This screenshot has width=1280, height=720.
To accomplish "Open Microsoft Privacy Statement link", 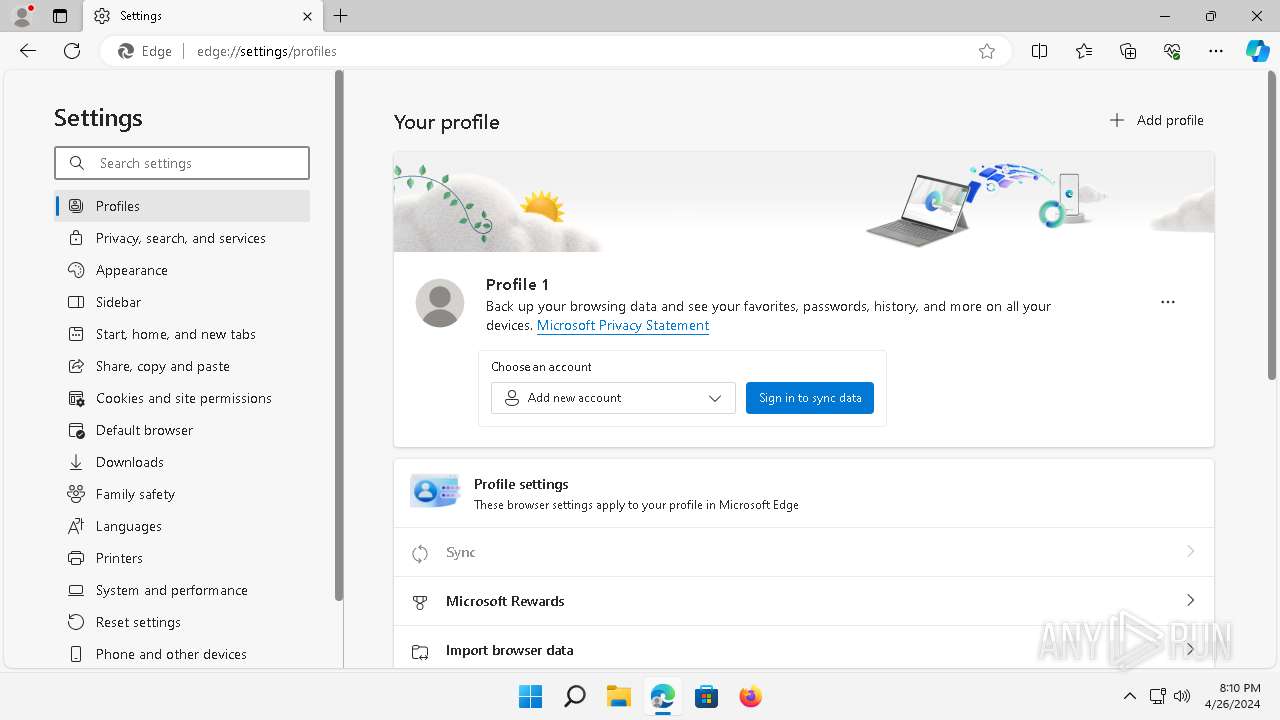I will coord(623,326).
